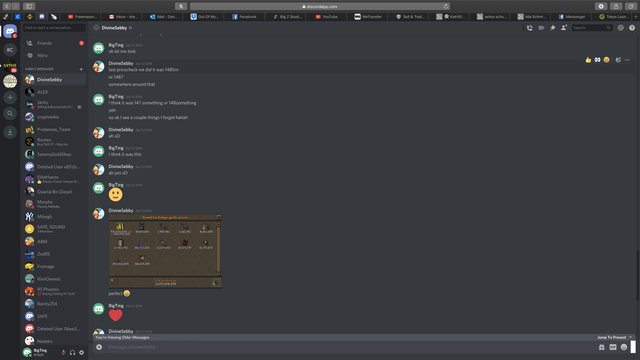The image size is (640, 360).
Task: Click the Find or start a conversation field
Action: pos(54,28)
